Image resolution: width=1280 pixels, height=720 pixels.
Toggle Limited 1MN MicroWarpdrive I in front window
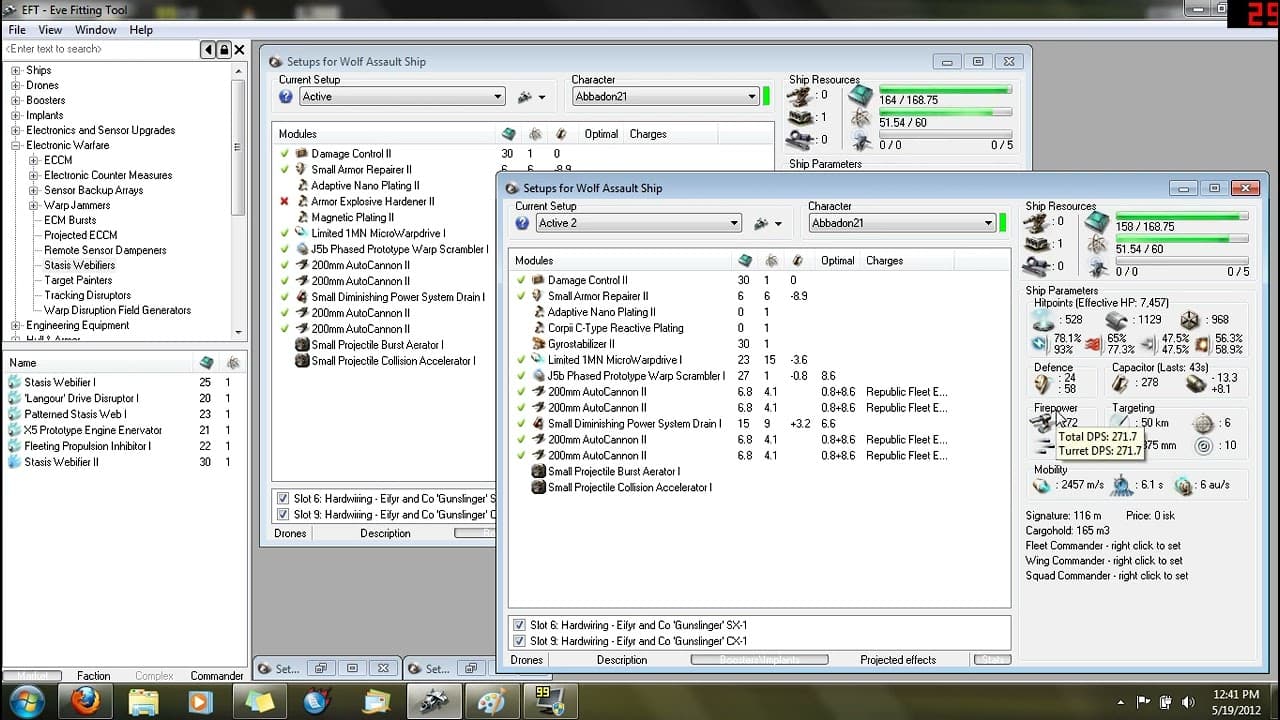[x=521, y=360]
